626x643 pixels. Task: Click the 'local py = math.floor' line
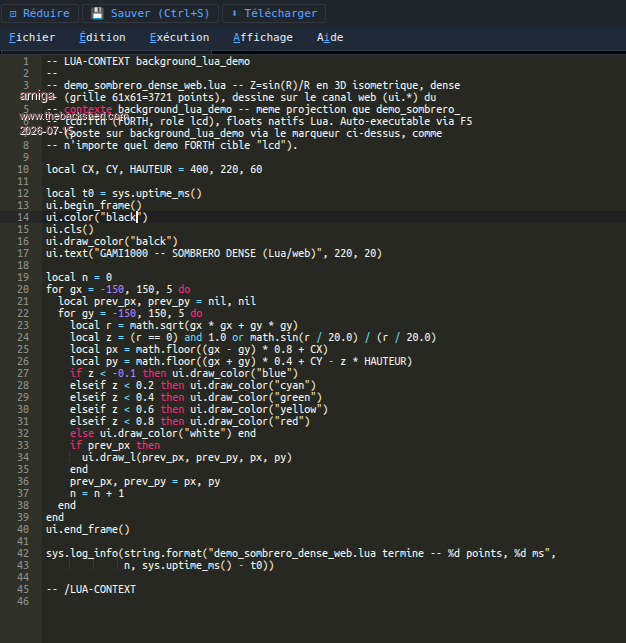pos(241,362)
